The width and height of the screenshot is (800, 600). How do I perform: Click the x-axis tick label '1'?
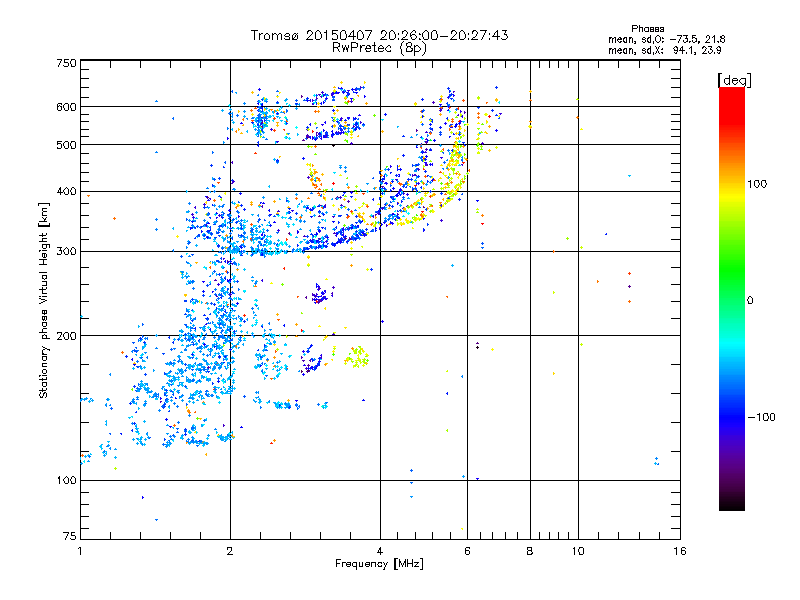[80, 551]
